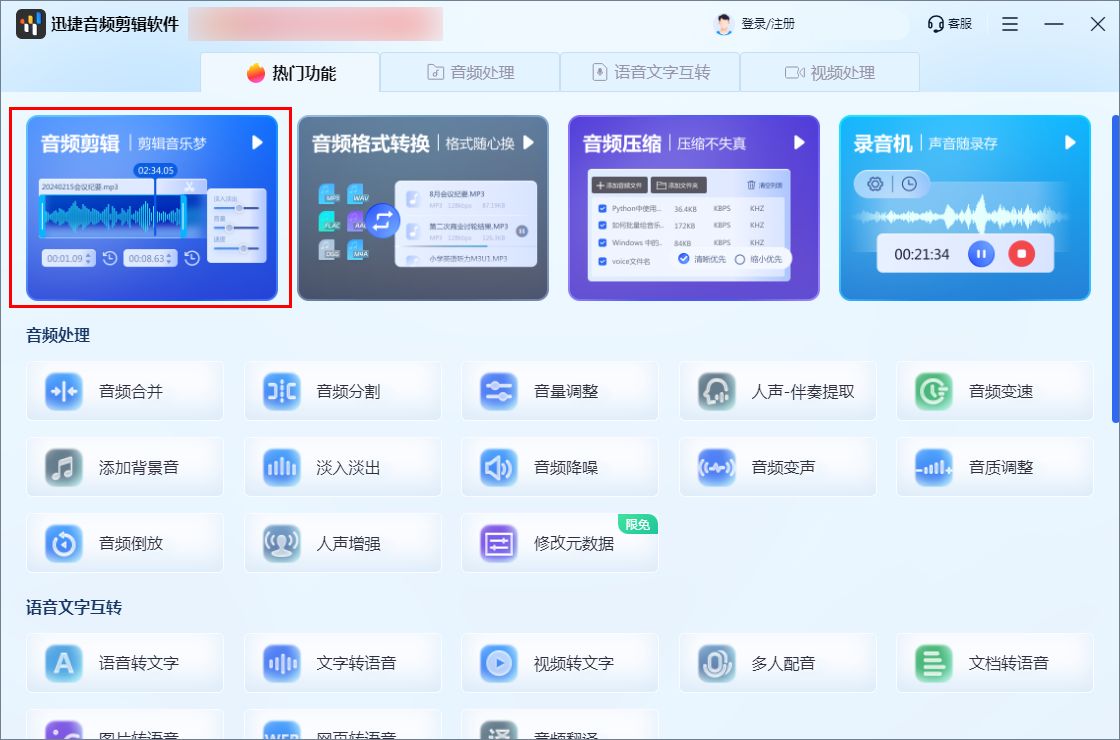Select the 清晰优先 option
Viewport: 1120px width, 740px height.
[x=702, y=259]
